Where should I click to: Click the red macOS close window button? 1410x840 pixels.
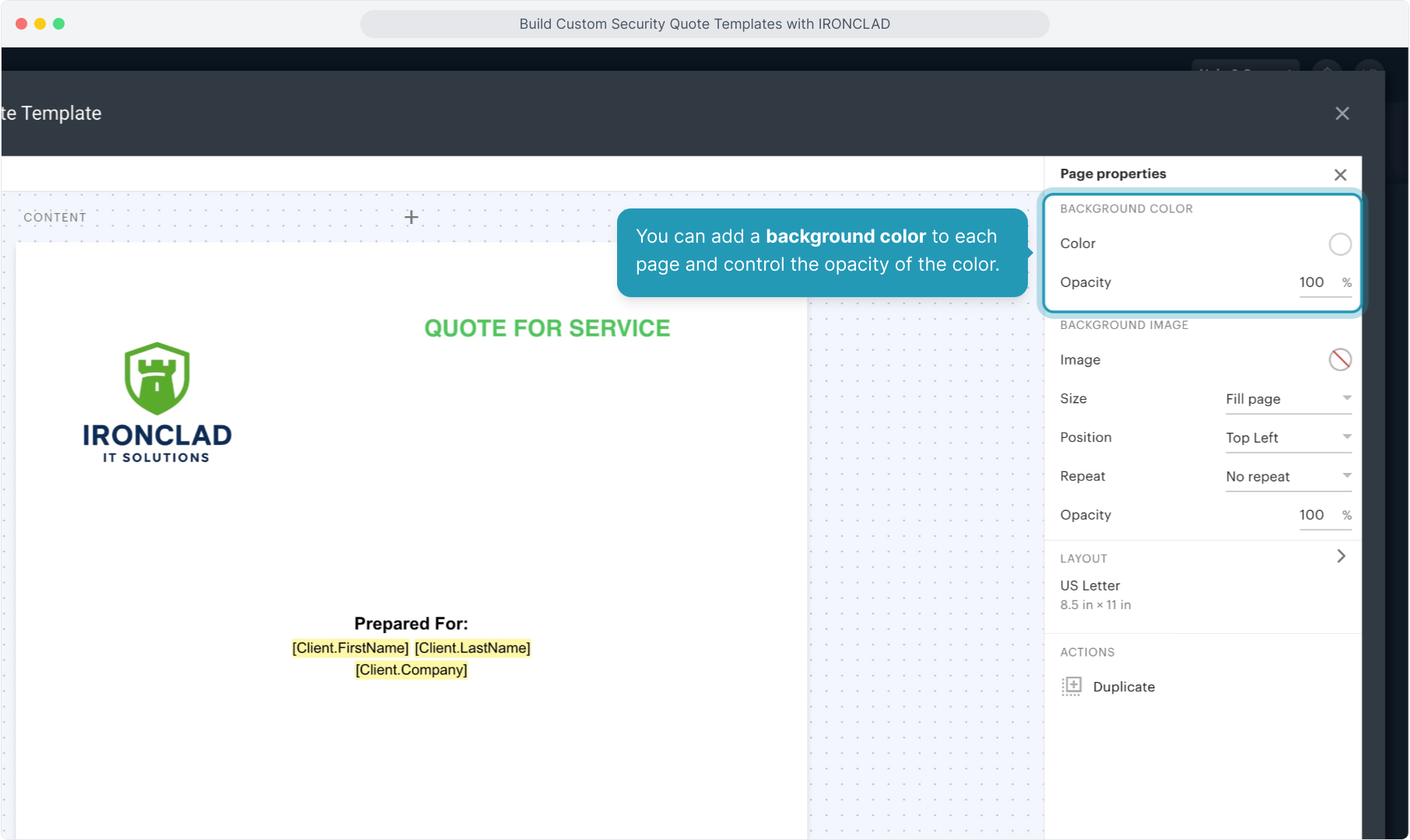point(22,24)
